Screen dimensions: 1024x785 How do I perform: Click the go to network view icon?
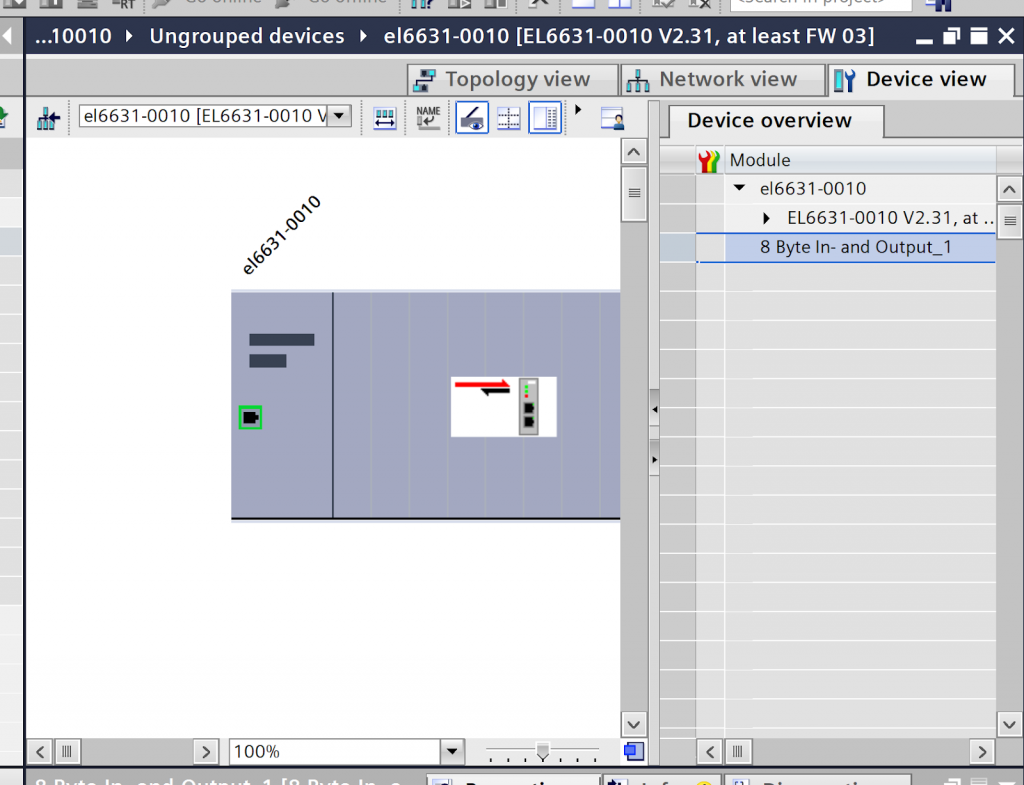click(48, 119)
